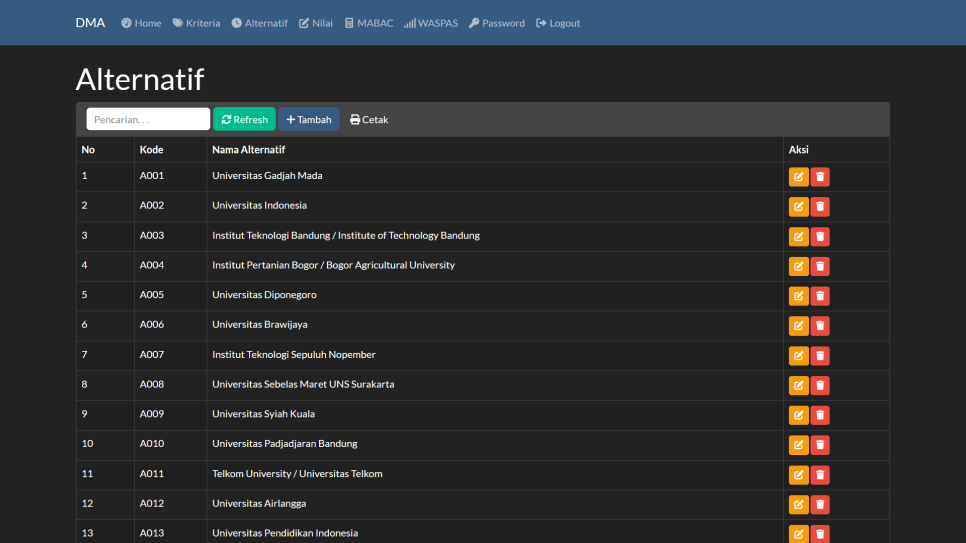Image resolution: width=966 pixels, height=543 pixels.
Task: Edit Institut Pertanian Bogor row
Action: [798, 266]
